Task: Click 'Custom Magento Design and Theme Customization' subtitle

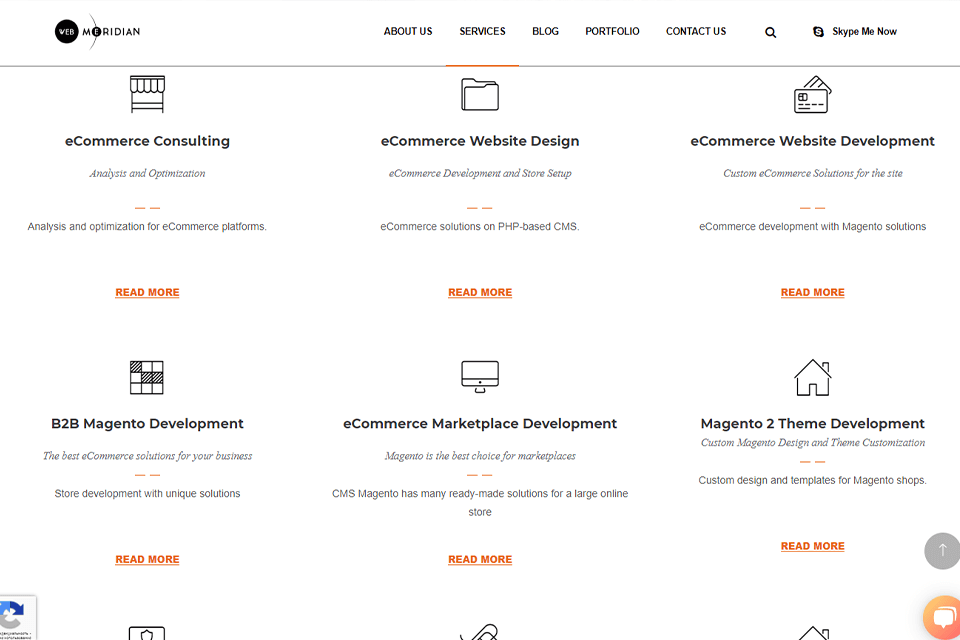Action: pyautogui.click(x=812, y=443)
